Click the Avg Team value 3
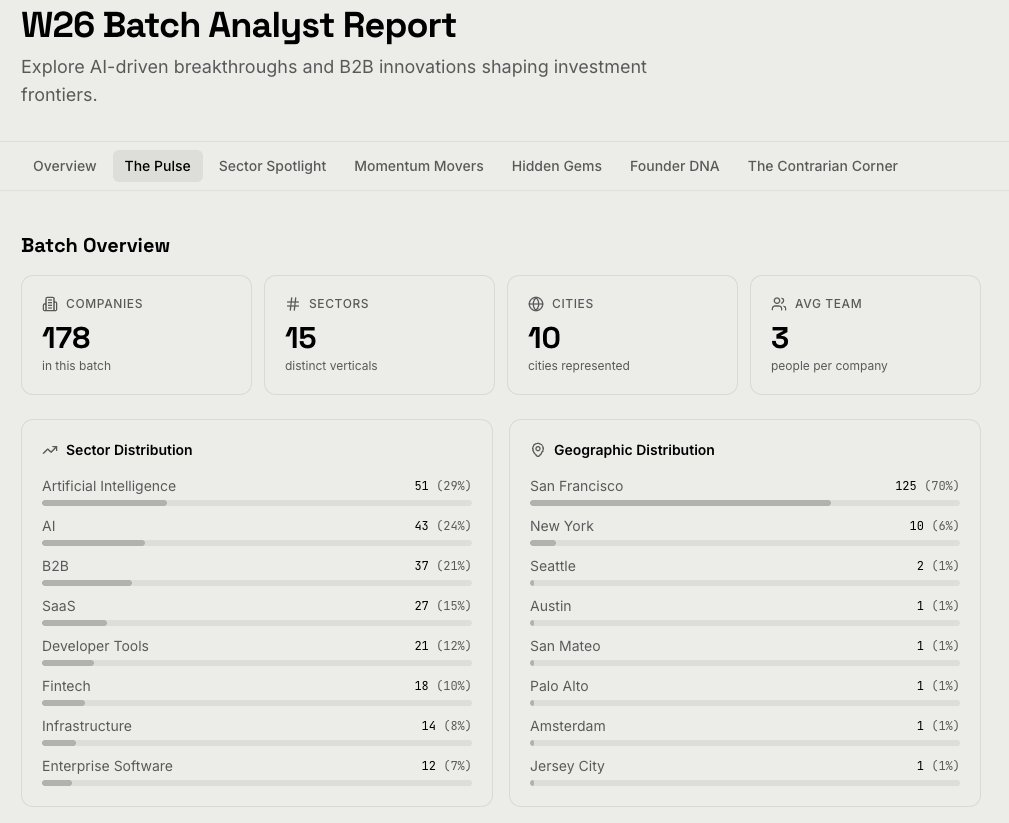 [x=780, y=338]
